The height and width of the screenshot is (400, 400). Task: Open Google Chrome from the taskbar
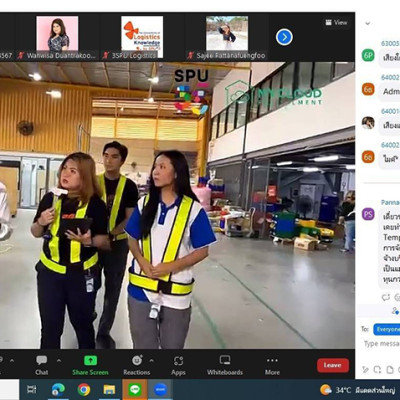pyautogui.click(x=84, y=389)
